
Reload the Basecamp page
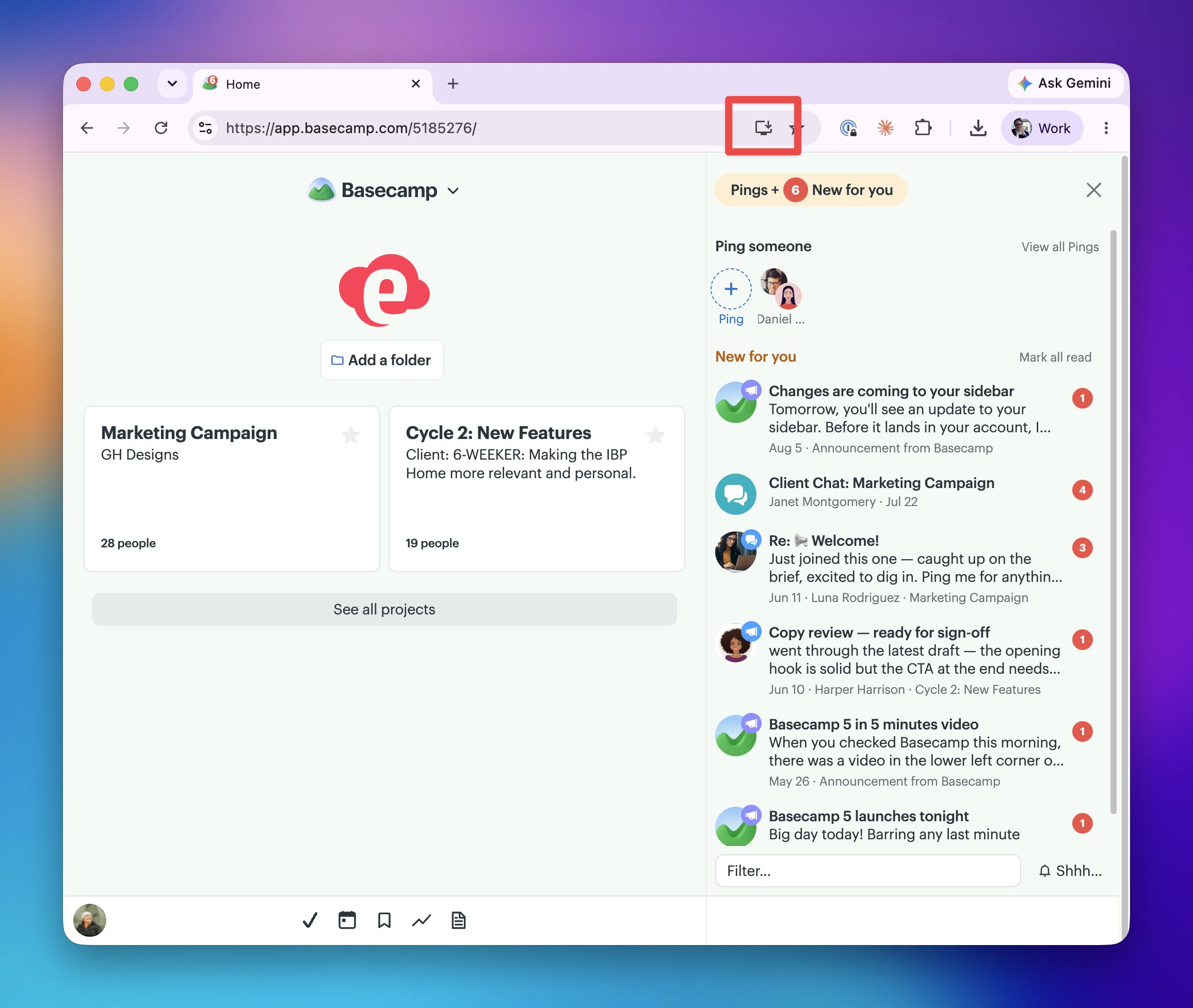click(x=161, y=128)
